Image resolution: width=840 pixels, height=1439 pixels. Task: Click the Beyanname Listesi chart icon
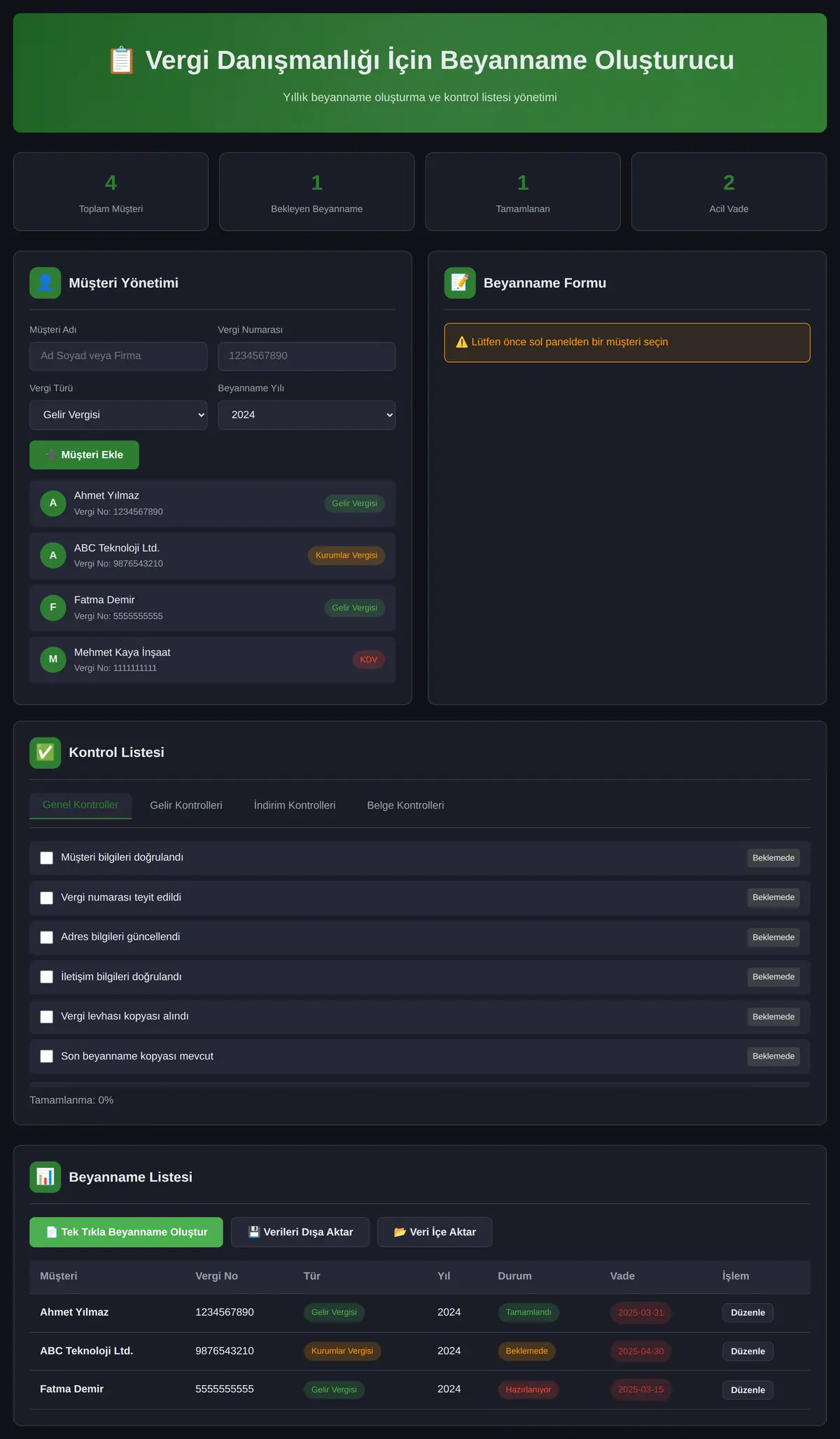pyautogui.click(x=45, y=1177)
